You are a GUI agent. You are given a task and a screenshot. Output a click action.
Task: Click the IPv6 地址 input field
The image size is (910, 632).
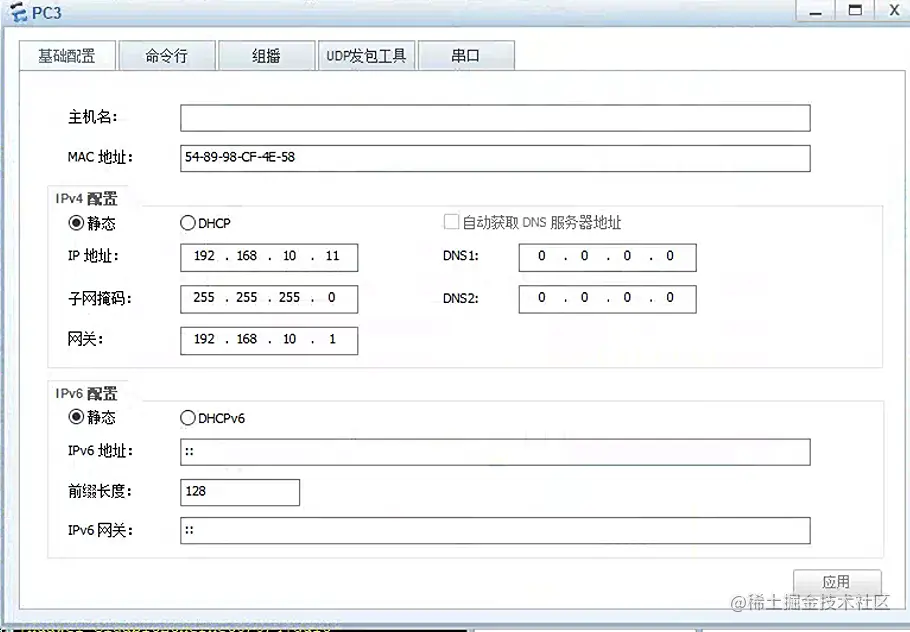(495, 452)
